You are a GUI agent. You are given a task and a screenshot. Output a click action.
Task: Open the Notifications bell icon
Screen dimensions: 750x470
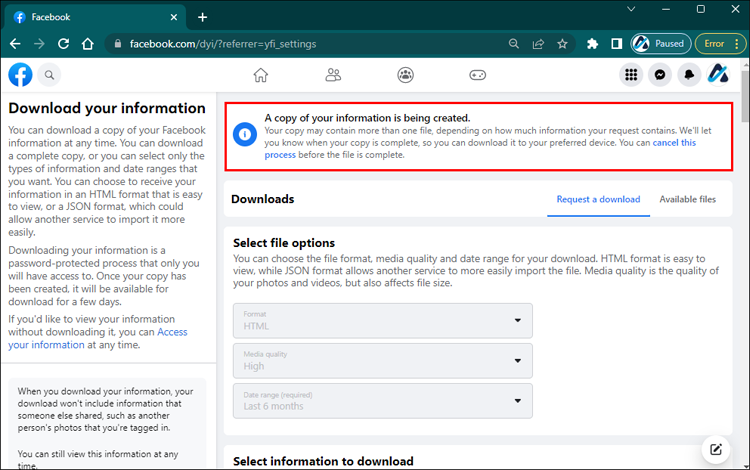[x=689, y=75]
